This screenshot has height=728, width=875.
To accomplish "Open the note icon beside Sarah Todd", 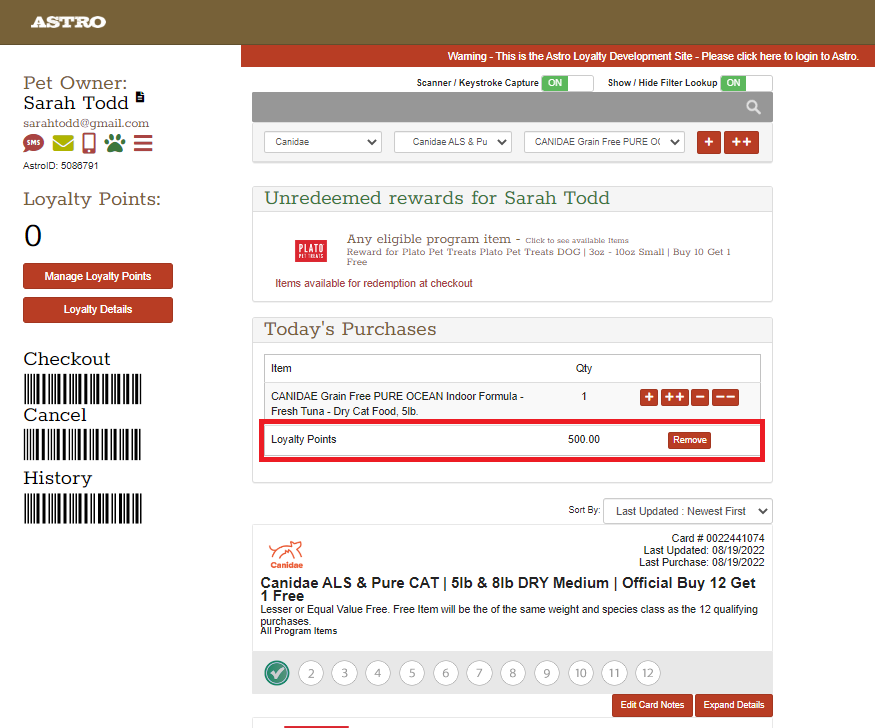I will point(140,97).
